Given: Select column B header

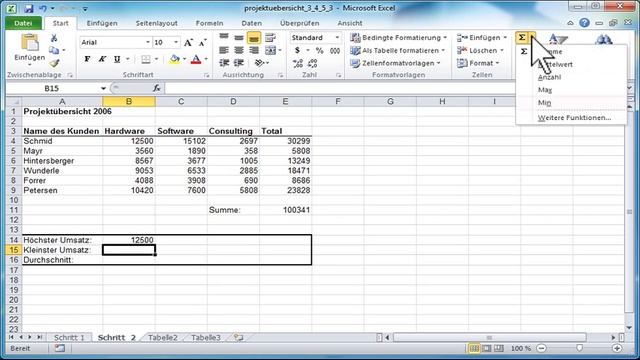Looking at the screenshot, I should click(x=129, y=101).
